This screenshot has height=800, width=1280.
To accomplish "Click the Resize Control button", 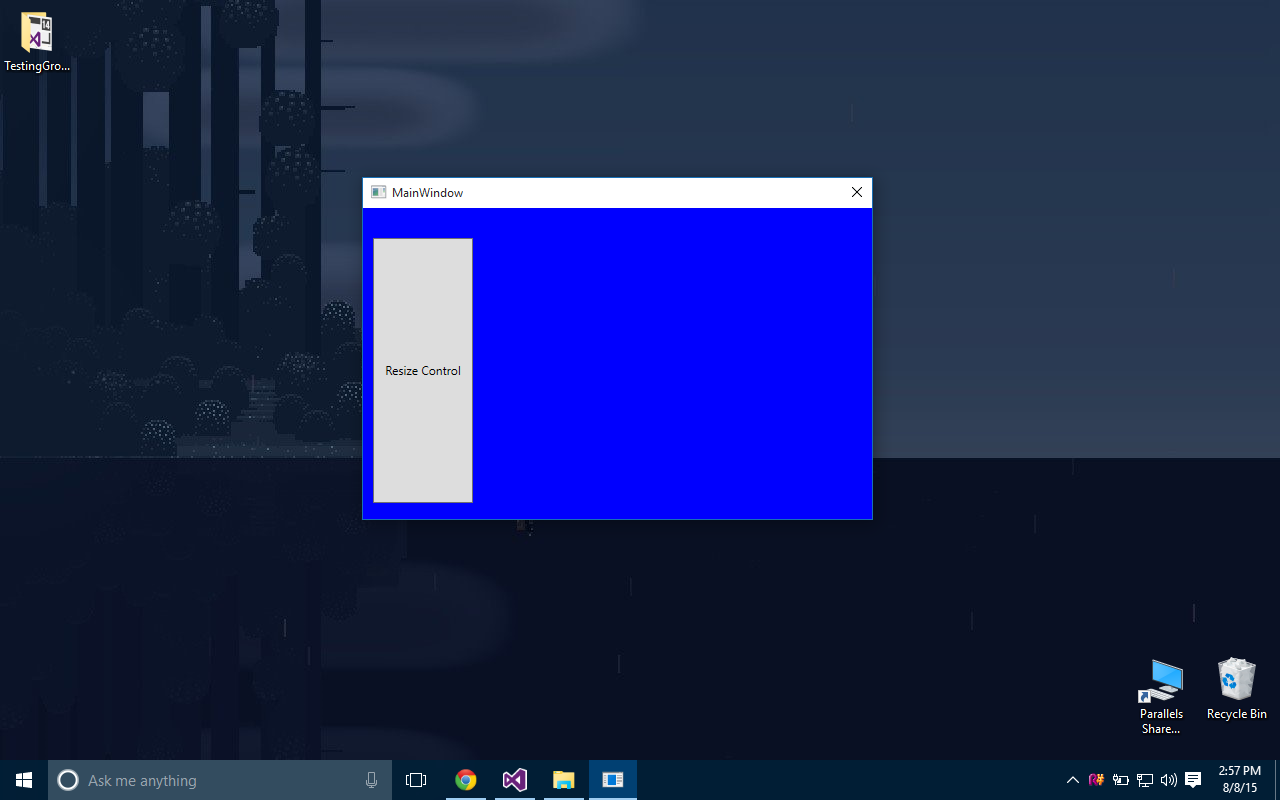I will click(x=422, y=370).
